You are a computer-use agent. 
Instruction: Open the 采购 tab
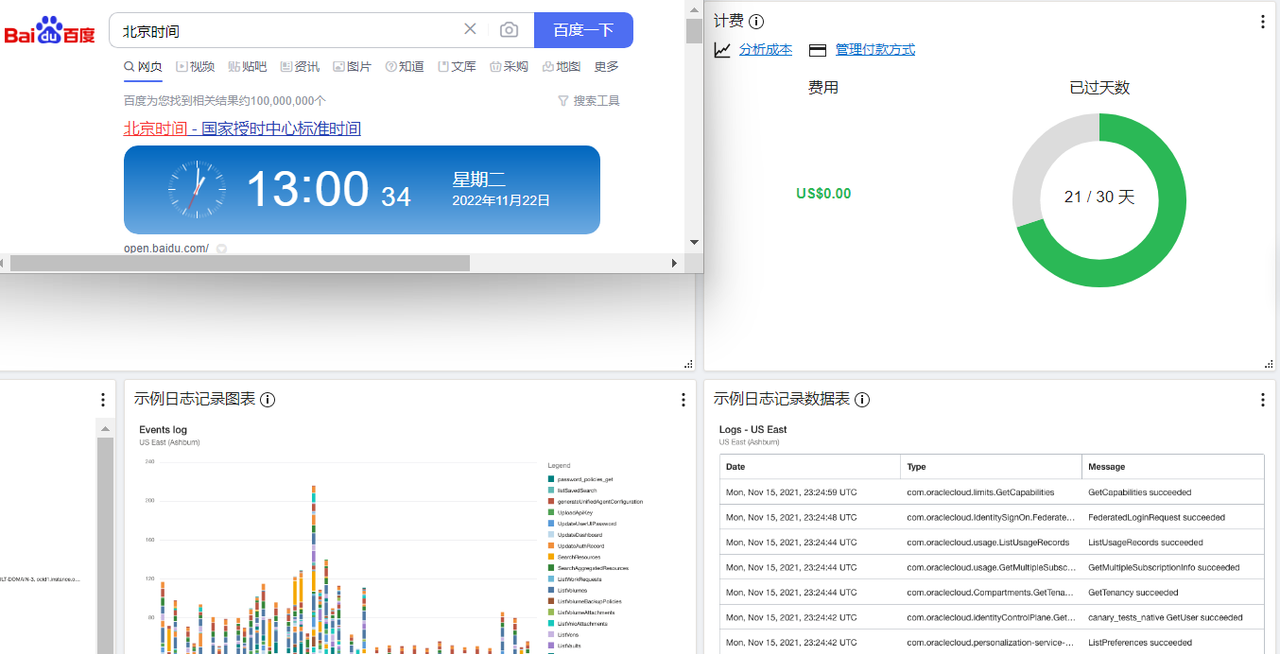tap(509, 67)
